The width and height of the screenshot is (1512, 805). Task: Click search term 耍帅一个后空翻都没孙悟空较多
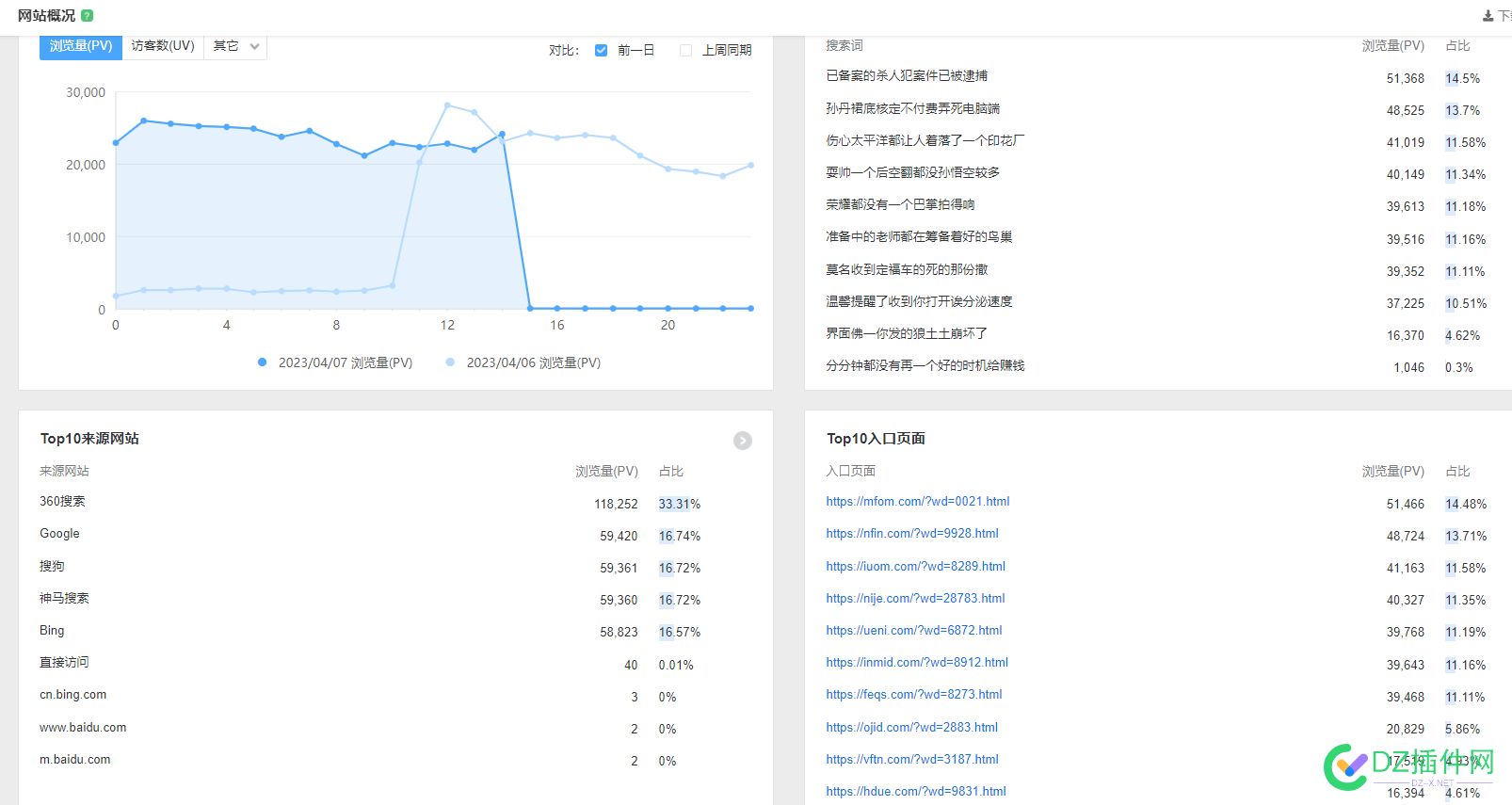click(x=913, y=173)
